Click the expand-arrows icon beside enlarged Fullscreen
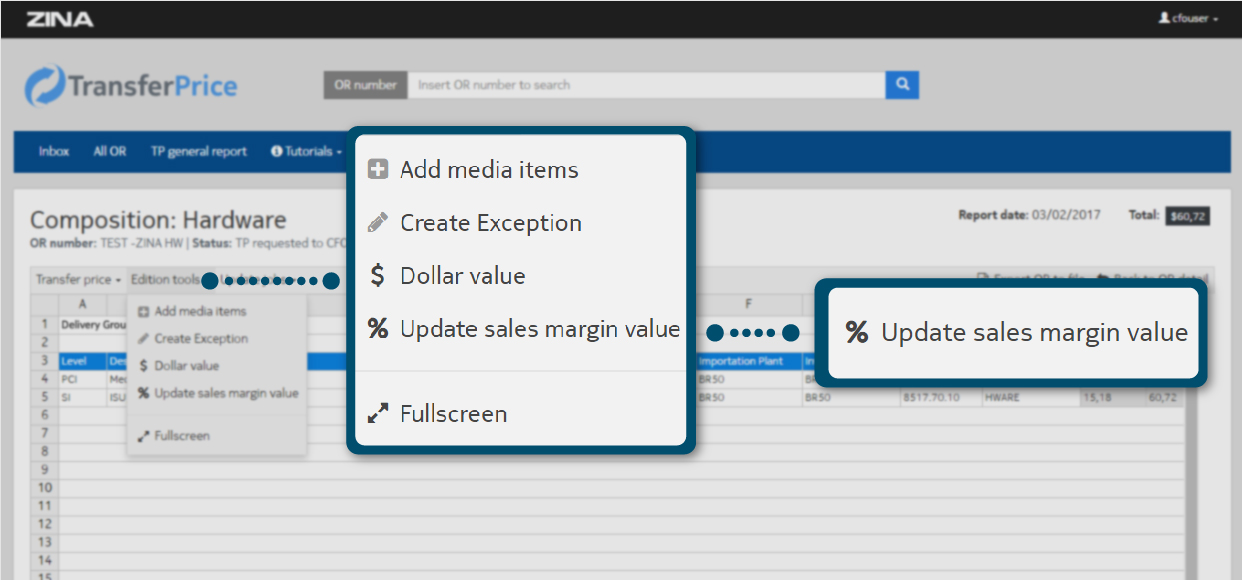 coord(377,414)
